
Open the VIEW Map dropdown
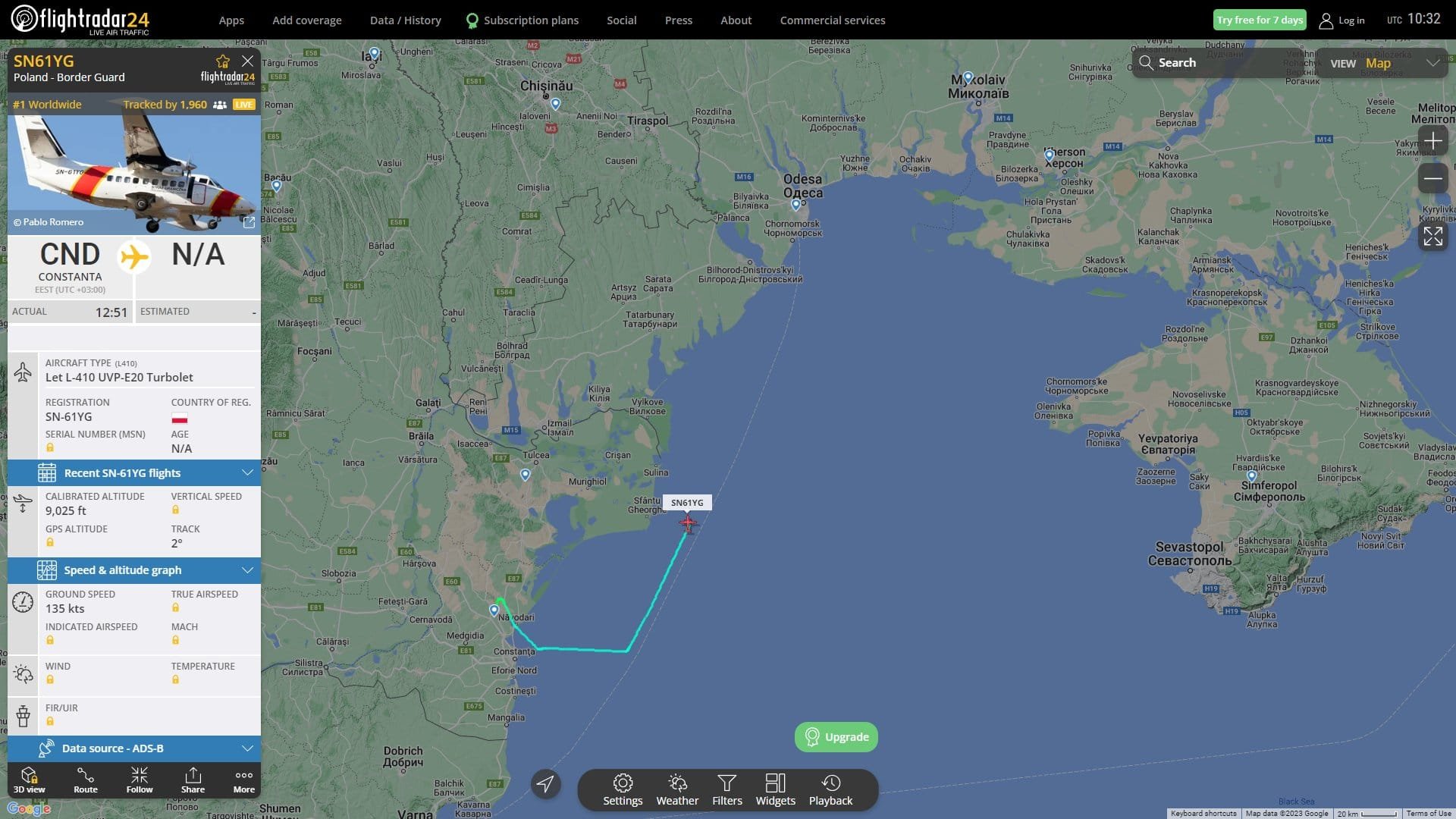pos(1383,63)
